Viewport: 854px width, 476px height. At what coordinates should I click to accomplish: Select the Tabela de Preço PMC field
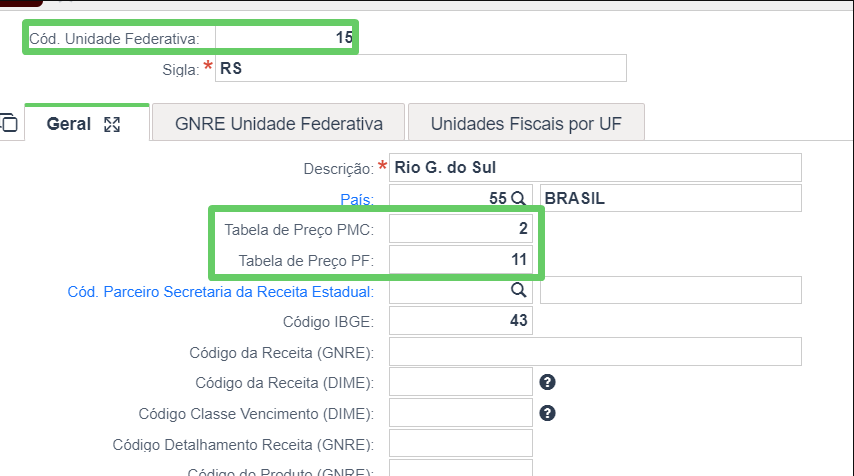(x=461, y=229)
